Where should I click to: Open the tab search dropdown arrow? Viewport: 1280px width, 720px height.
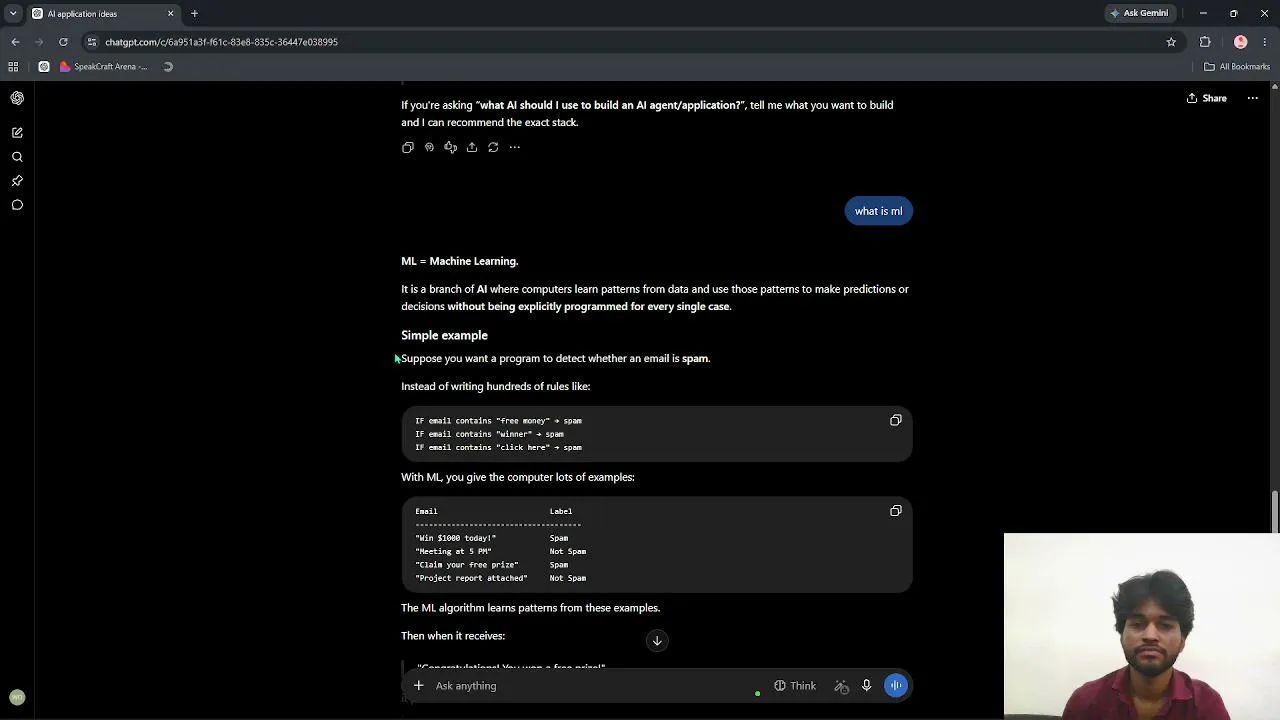(x=13, y=13)
